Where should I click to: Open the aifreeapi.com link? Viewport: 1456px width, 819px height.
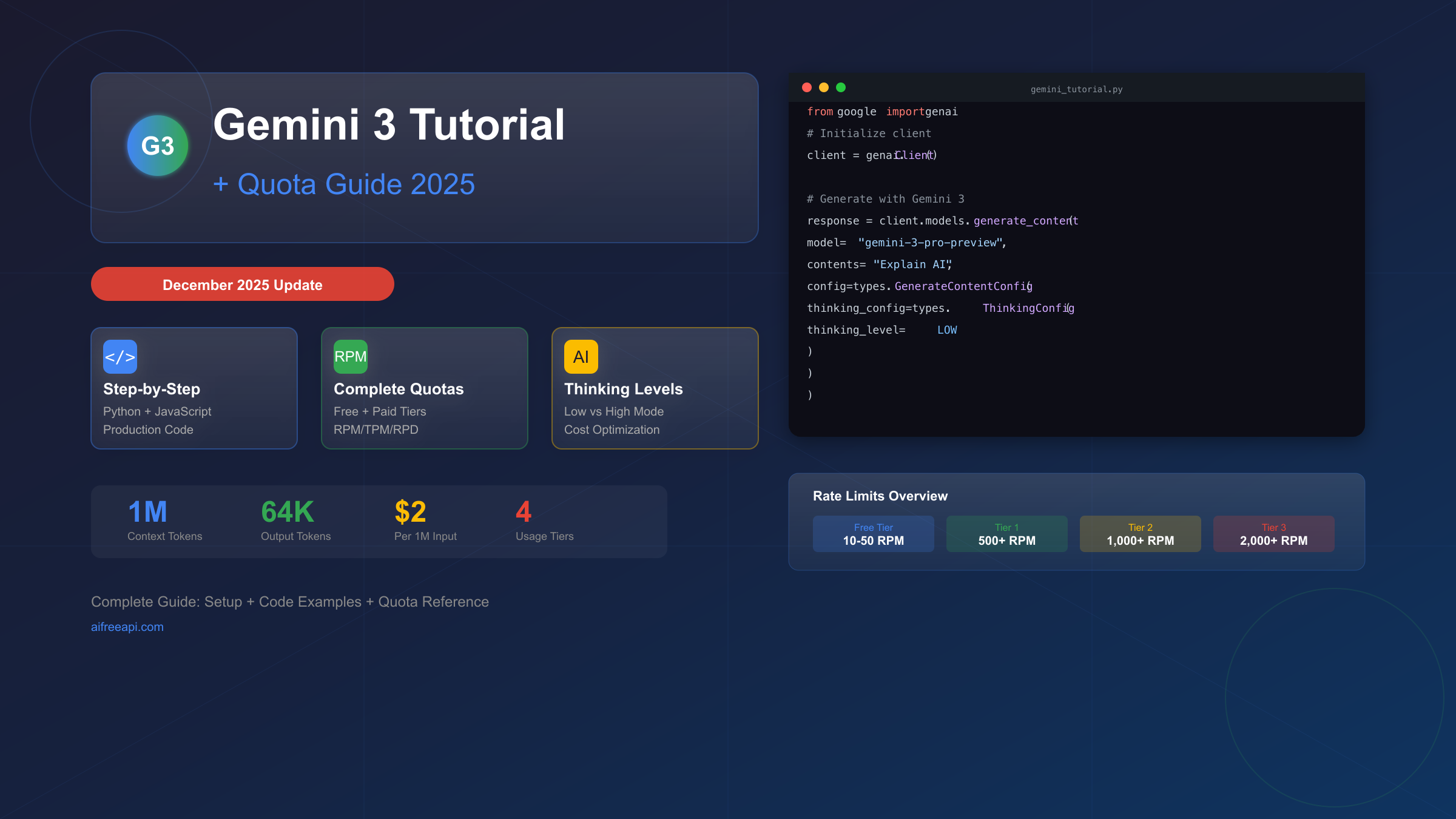tap(127, 626)
